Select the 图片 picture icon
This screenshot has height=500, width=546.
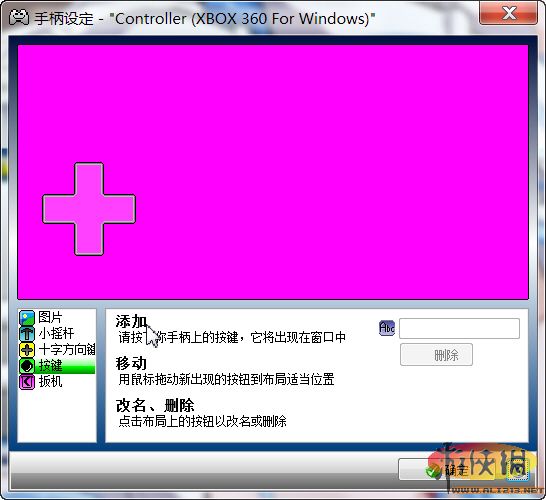point(27,318)
